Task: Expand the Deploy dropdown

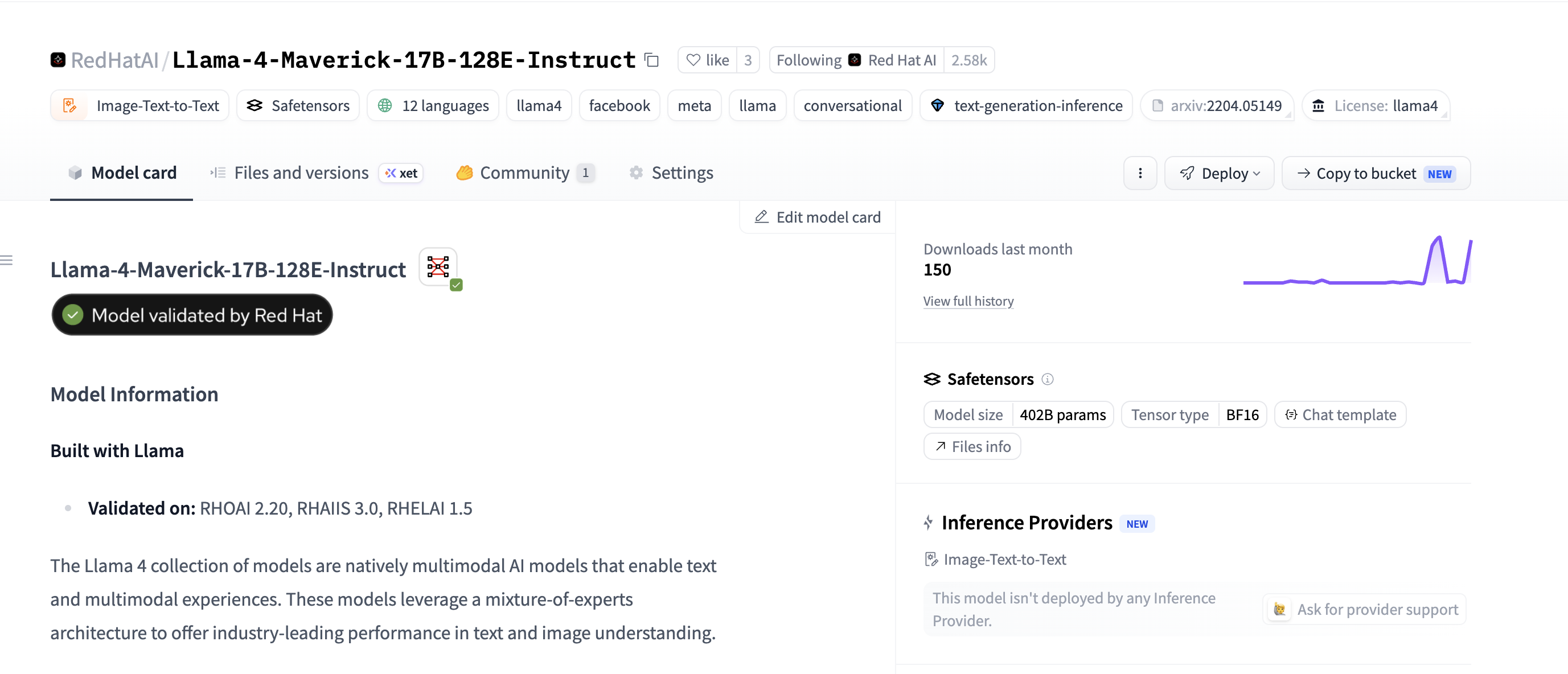Action: click(1218, 173)
